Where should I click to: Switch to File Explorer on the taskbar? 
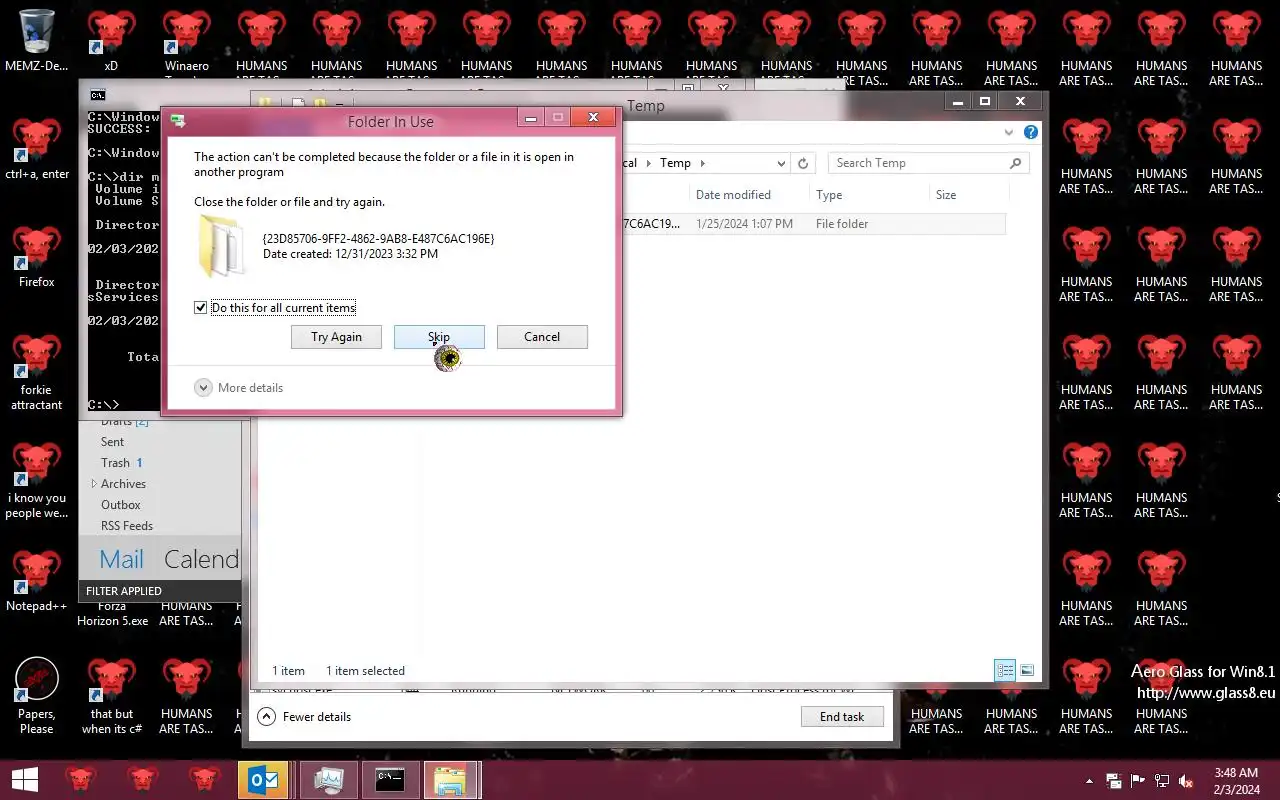click(451, 780)
